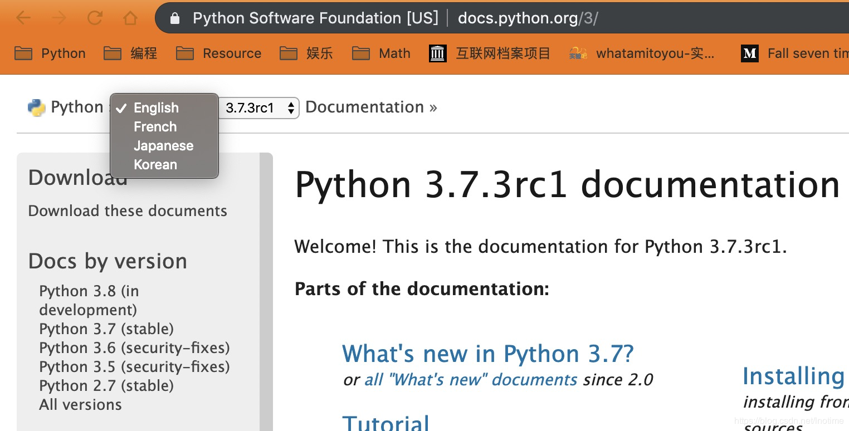Open Download these documents link

(x=128, y=211)
